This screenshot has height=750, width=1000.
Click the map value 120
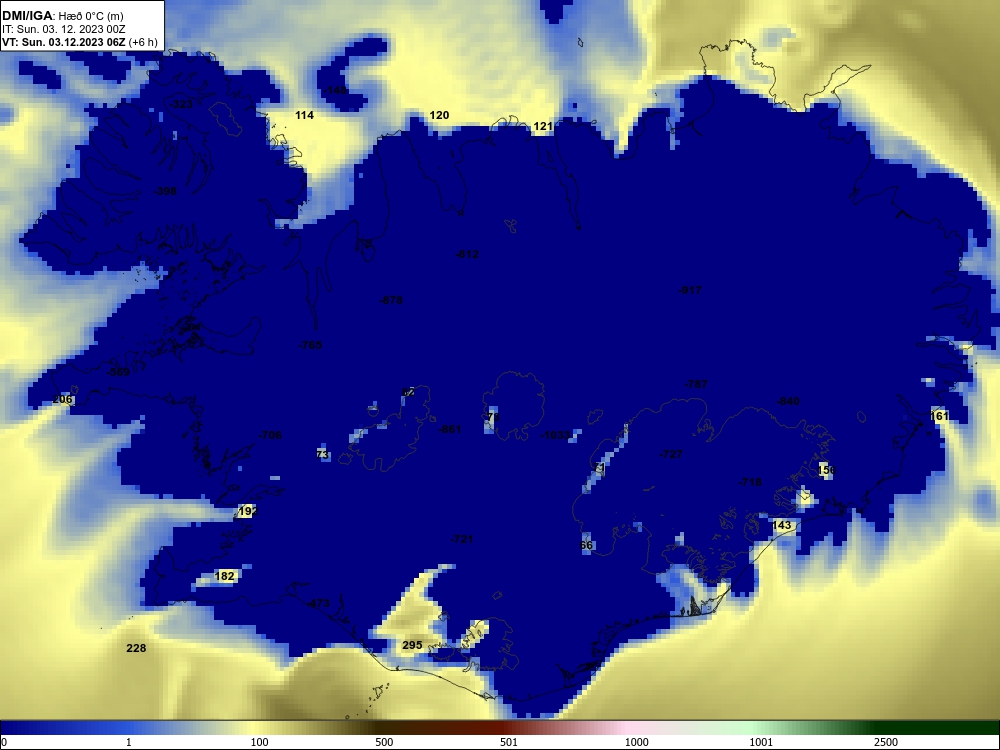click(439, 115)
